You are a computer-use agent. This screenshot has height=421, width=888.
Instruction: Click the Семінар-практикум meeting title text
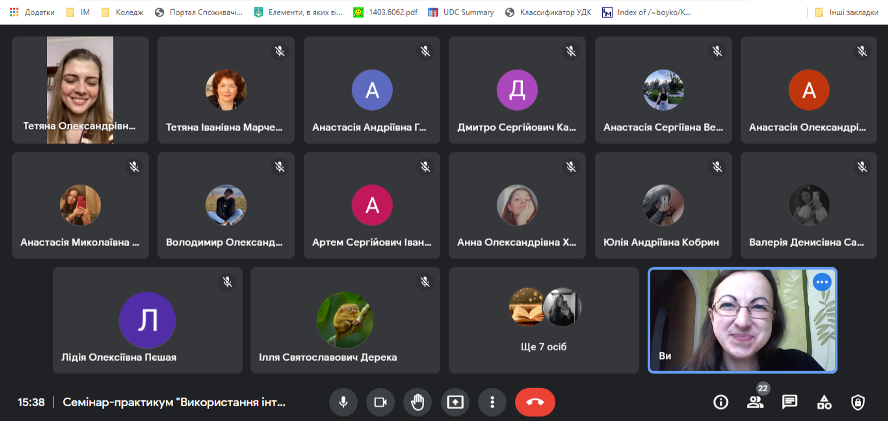(x=174, y=403)
